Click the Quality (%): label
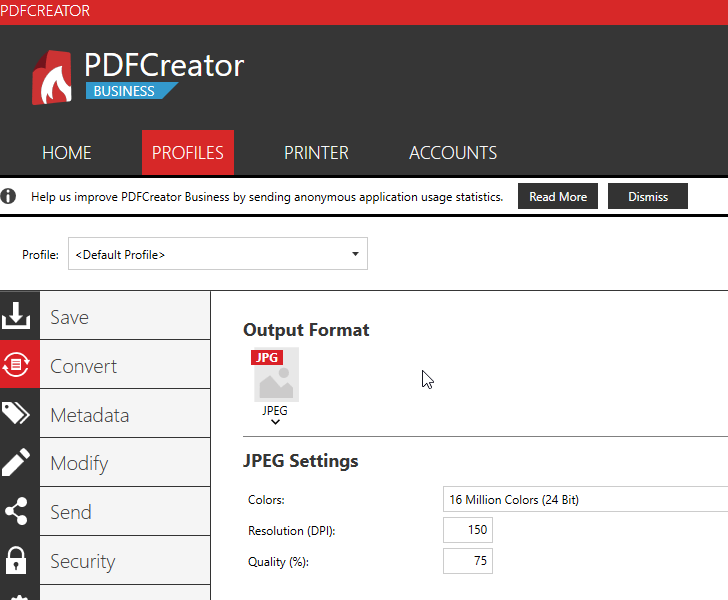The image size is (728, 600). click(x=278, y=562)
